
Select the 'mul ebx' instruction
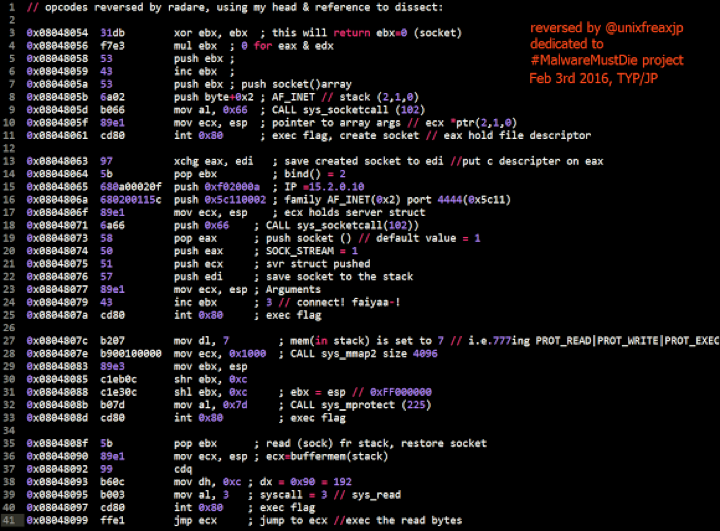(x=195, y=45)
